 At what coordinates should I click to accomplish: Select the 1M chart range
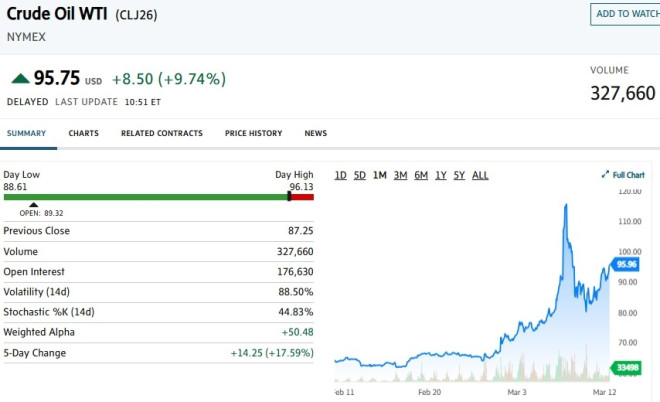[380, 175]
